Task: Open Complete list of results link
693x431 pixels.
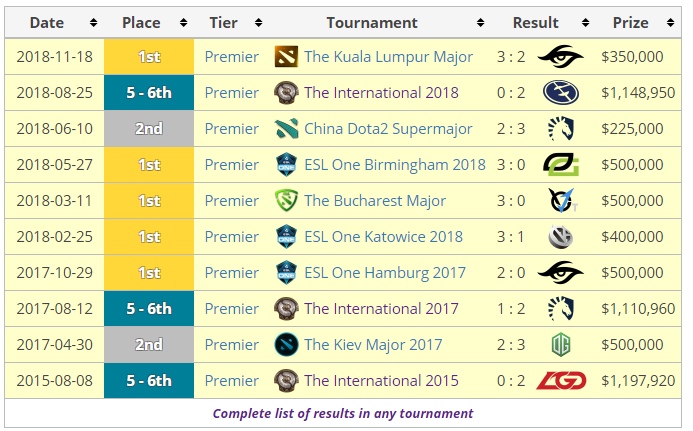Action: 343,413
